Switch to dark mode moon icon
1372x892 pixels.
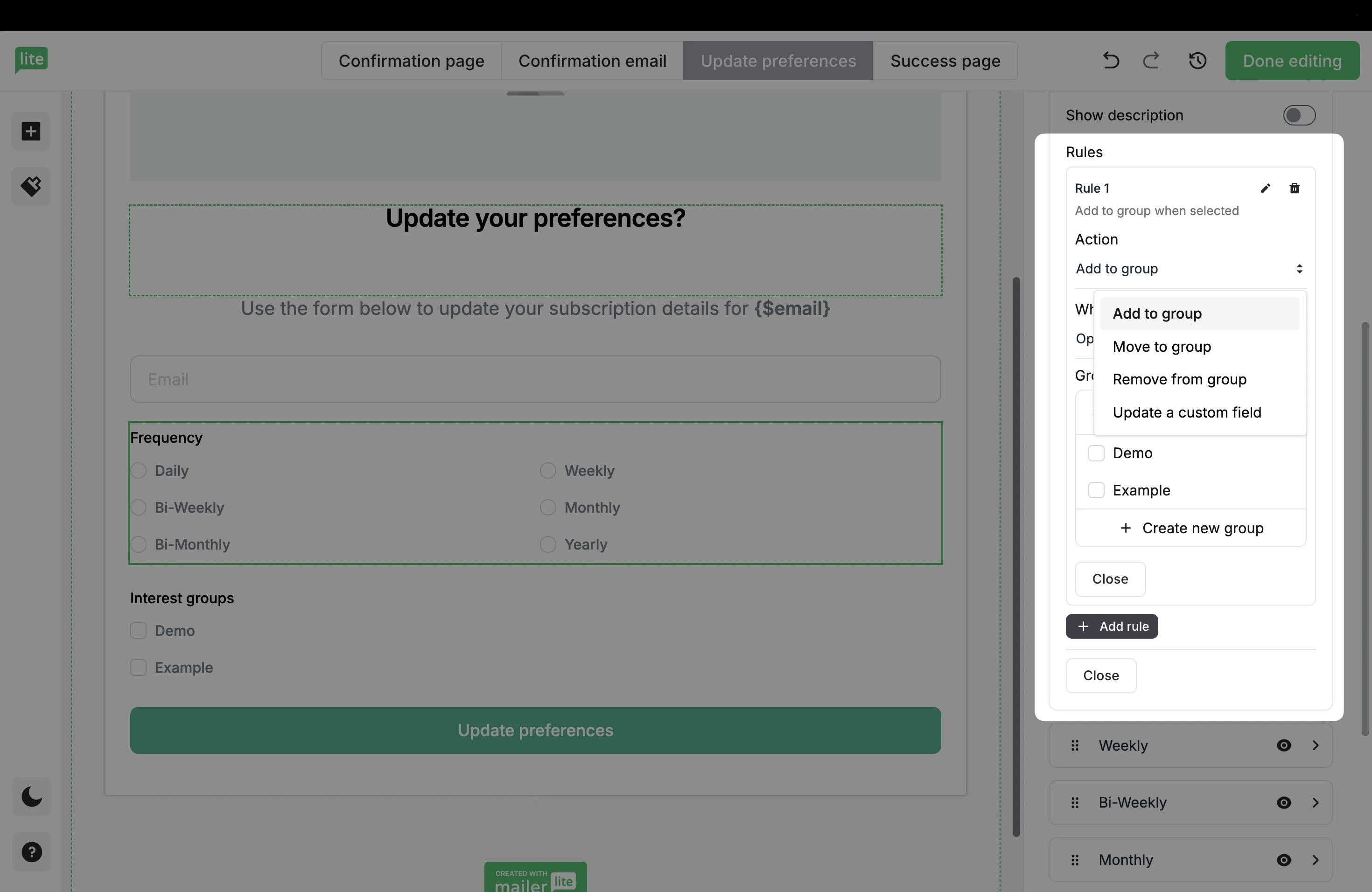(x=32, y=797)
